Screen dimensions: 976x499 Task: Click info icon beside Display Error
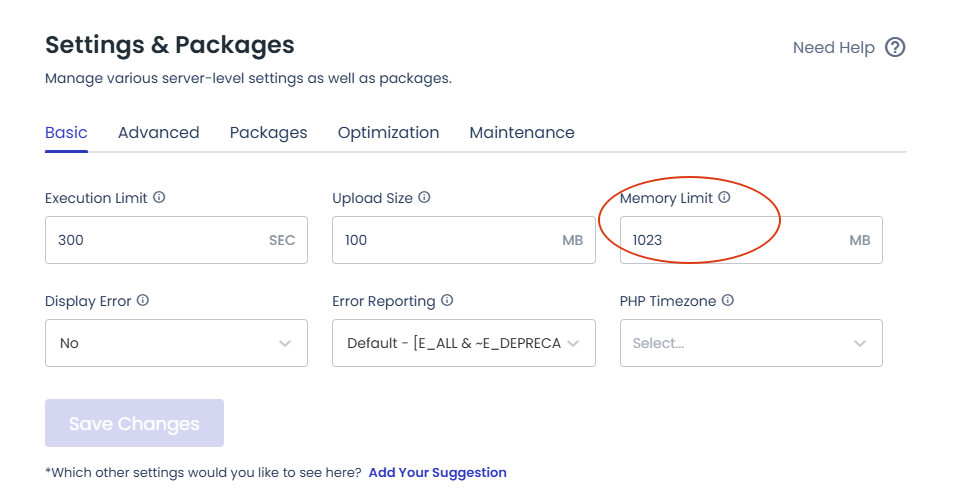(x=143, y=301)
